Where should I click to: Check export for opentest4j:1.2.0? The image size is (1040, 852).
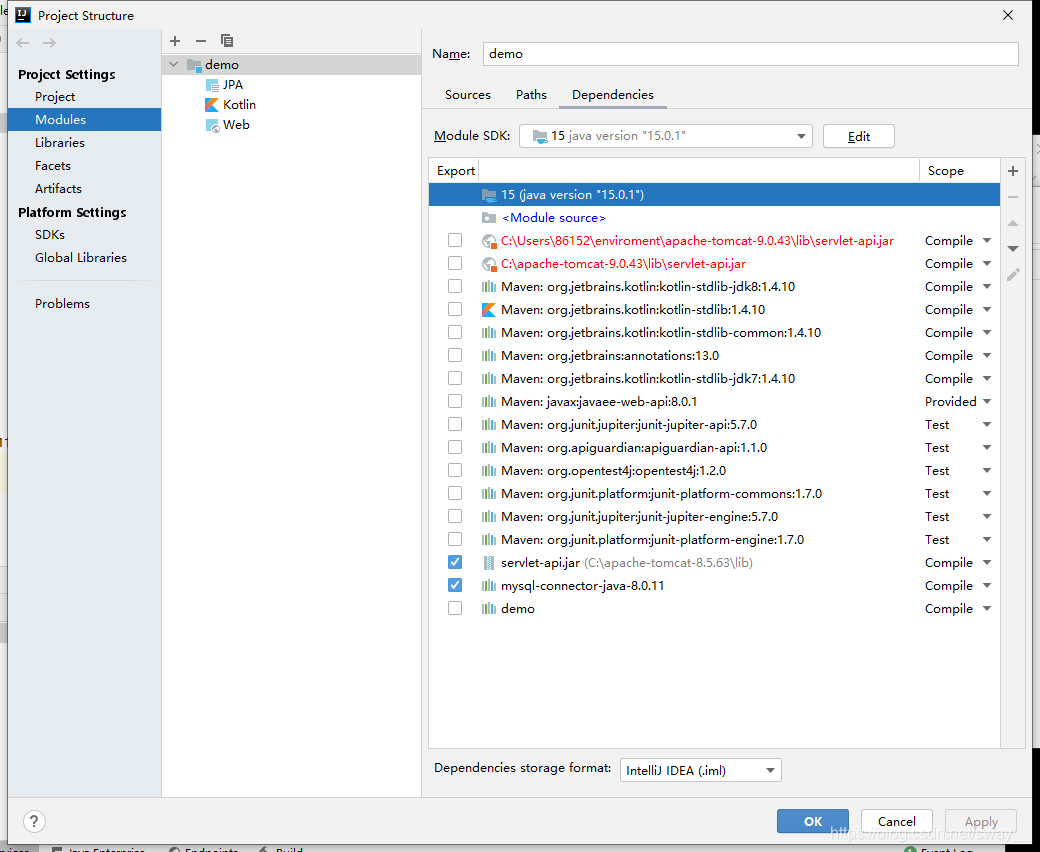455,470
